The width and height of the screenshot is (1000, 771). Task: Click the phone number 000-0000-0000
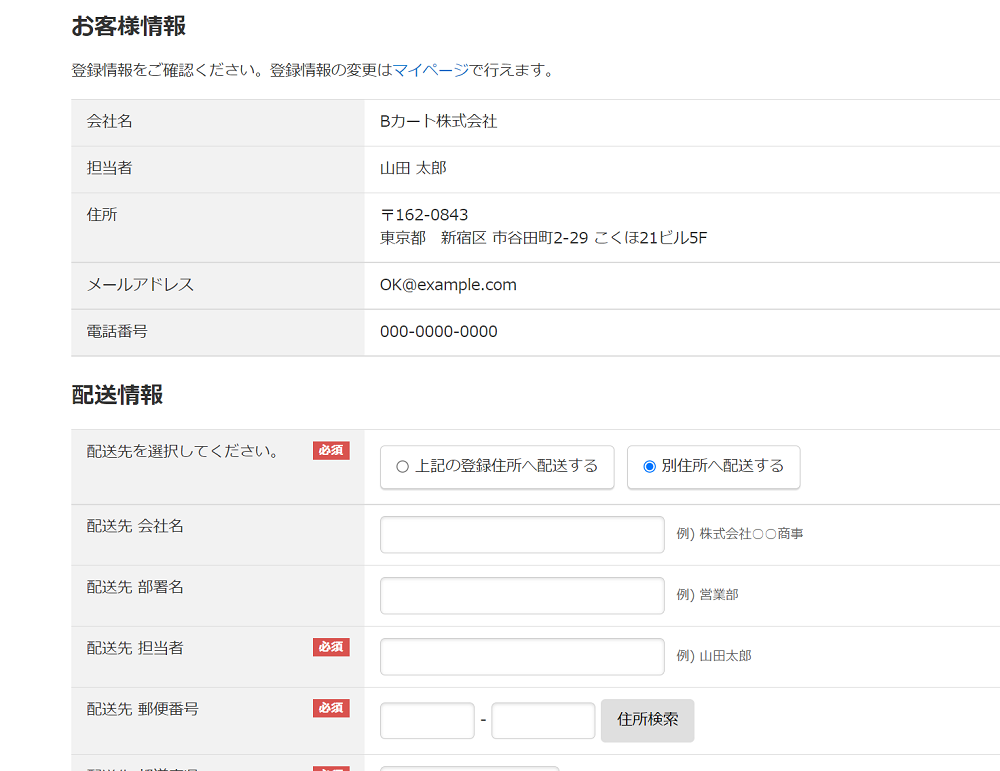[x=439, y=332]
